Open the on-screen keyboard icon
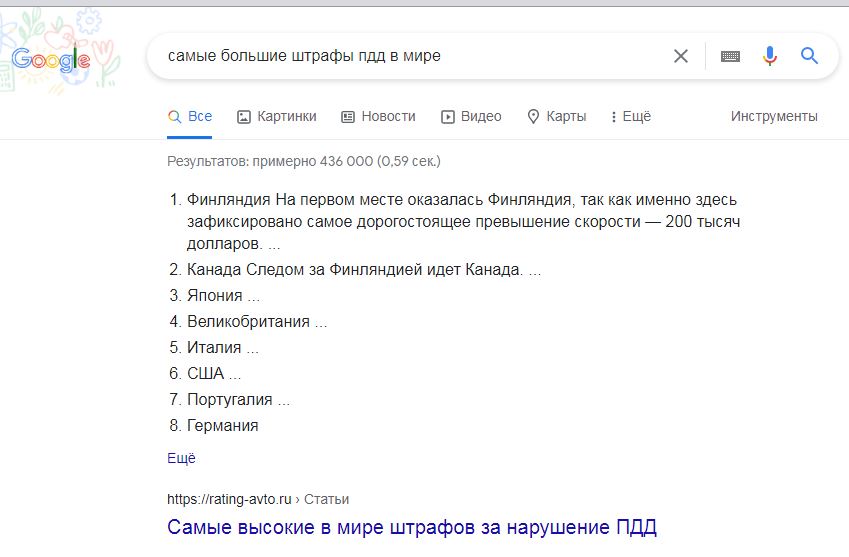849x557 pixels. 730,56
